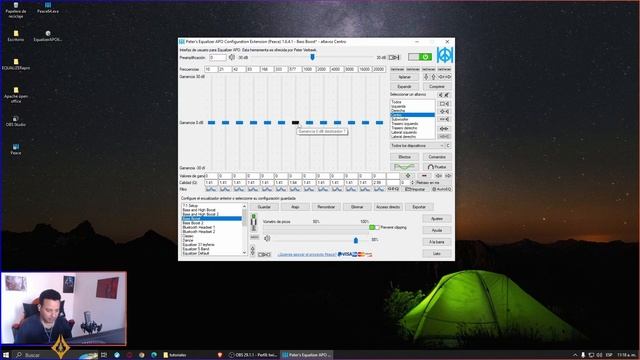Image resolution: width=640 pixels, height=360 pixels.
Task: Open tutoriales folder in taskbar
Action: tap(175, 355)
